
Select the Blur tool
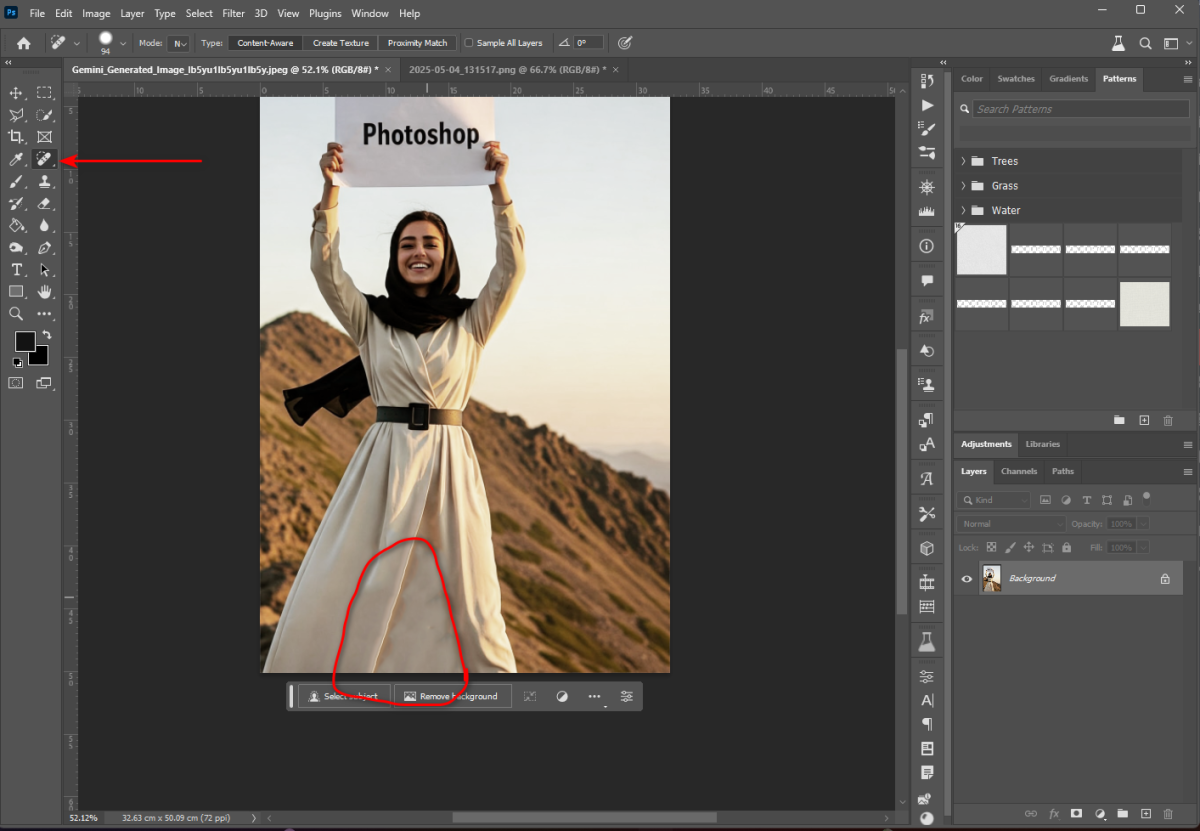pos(45,225)
